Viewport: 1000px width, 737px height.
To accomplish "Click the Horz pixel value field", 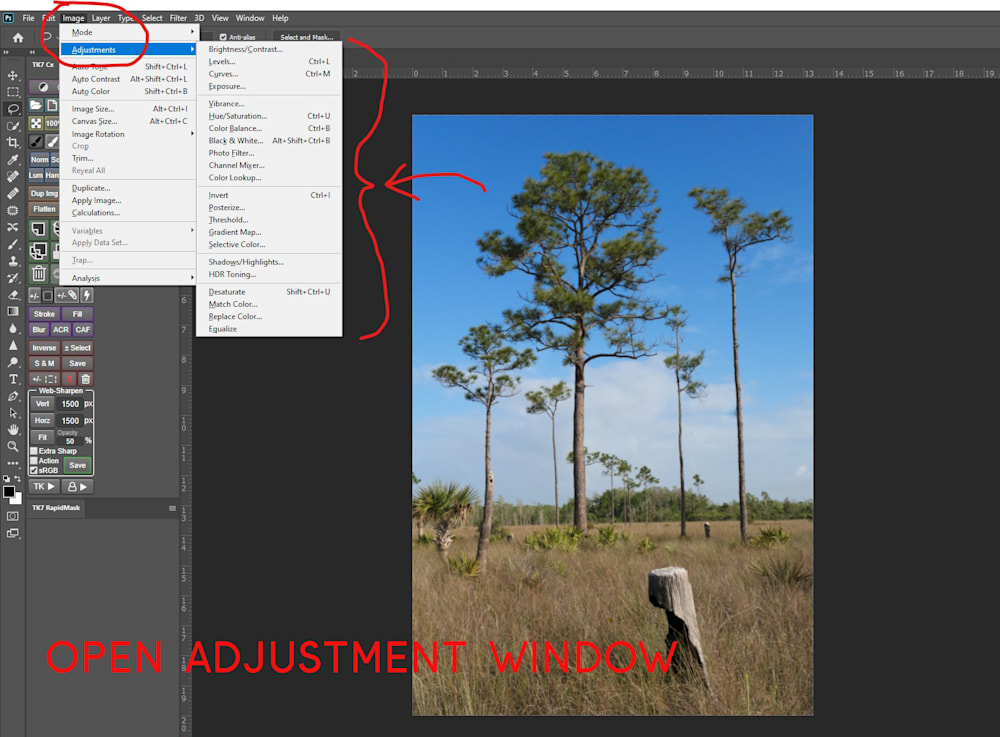I will (x=70, y=421).
